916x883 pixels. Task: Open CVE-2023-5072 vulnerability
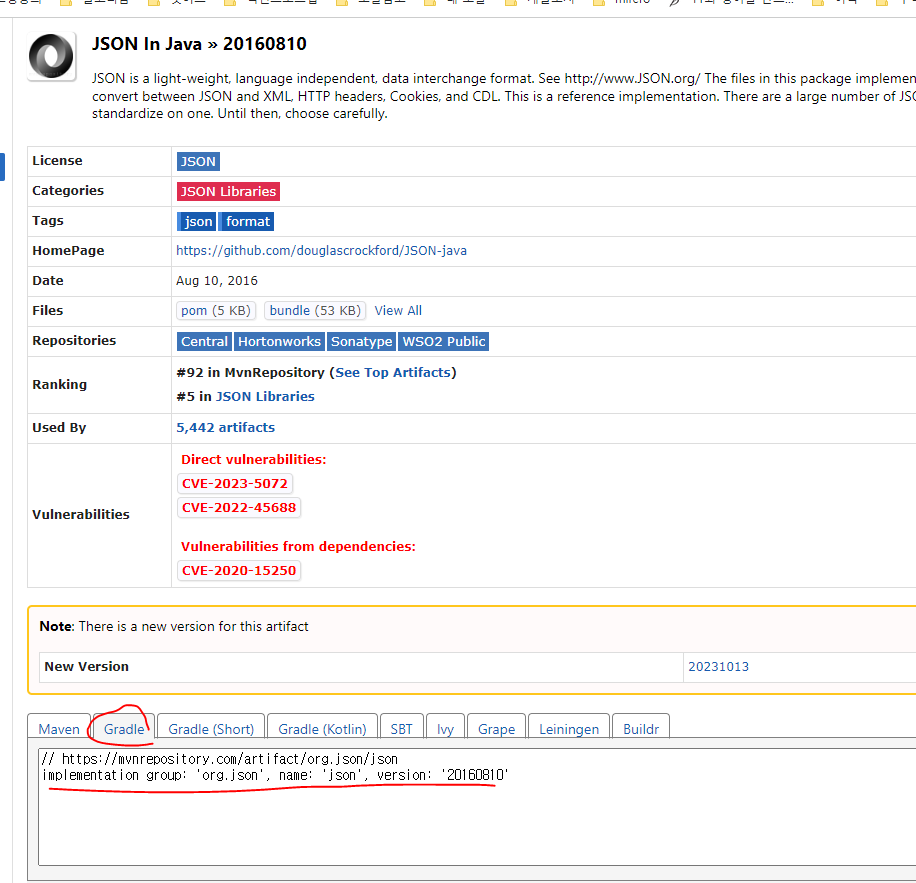[x=235, y=484]
